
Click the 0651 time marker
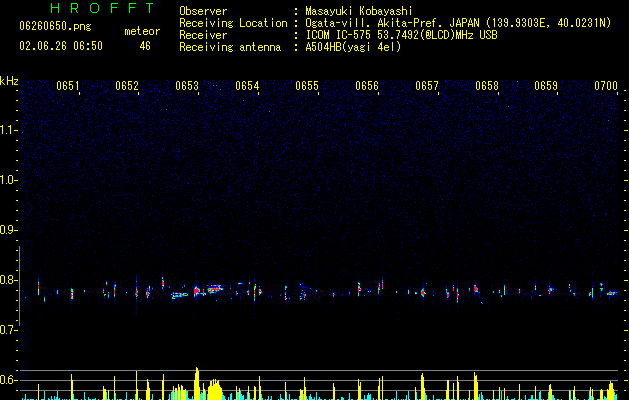click(67, 86)
